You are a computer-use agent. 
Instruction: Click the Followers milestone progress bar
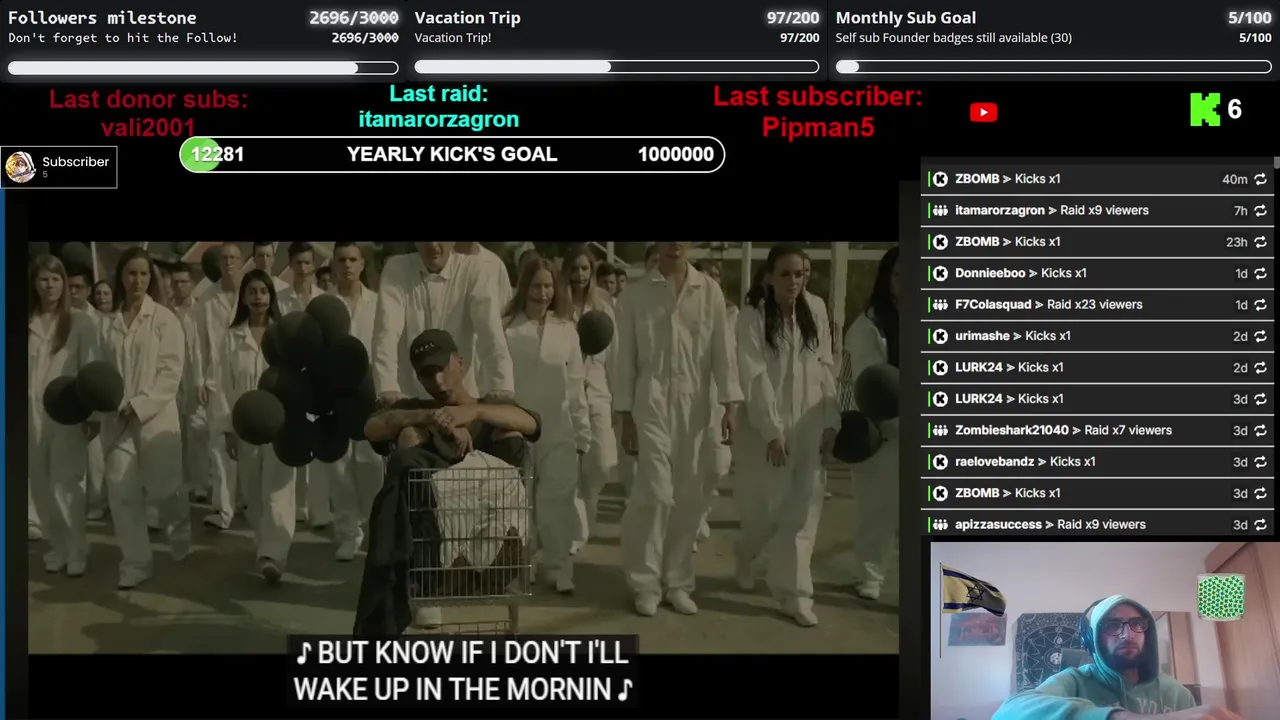[203, 68]
